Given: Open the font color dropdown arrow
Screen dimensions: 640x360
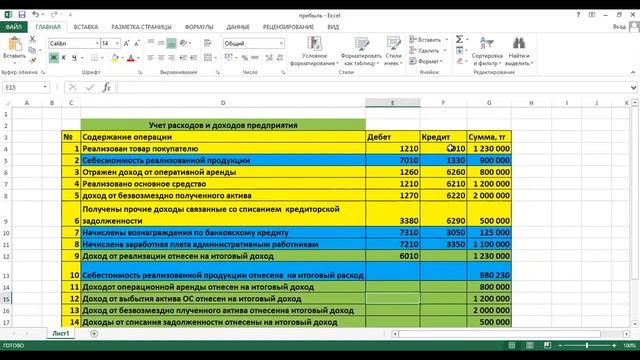Looking at the screenshot, I should click(x=138, y=58).
